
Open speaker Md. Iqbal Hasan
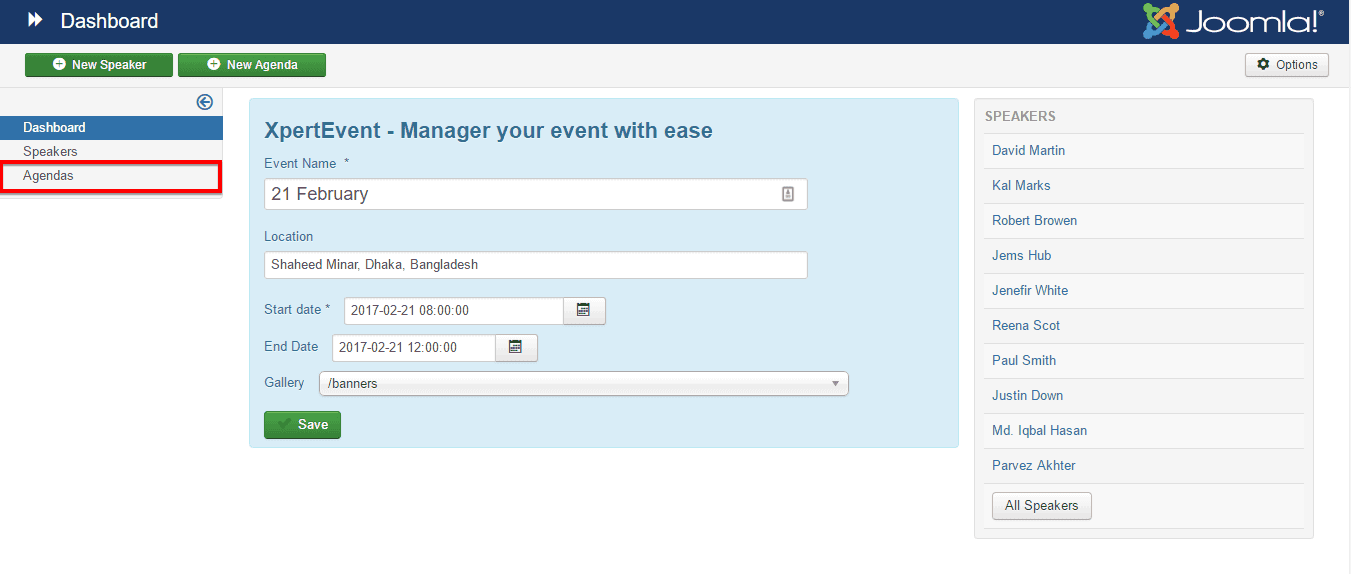click(x=1039, y=431)
